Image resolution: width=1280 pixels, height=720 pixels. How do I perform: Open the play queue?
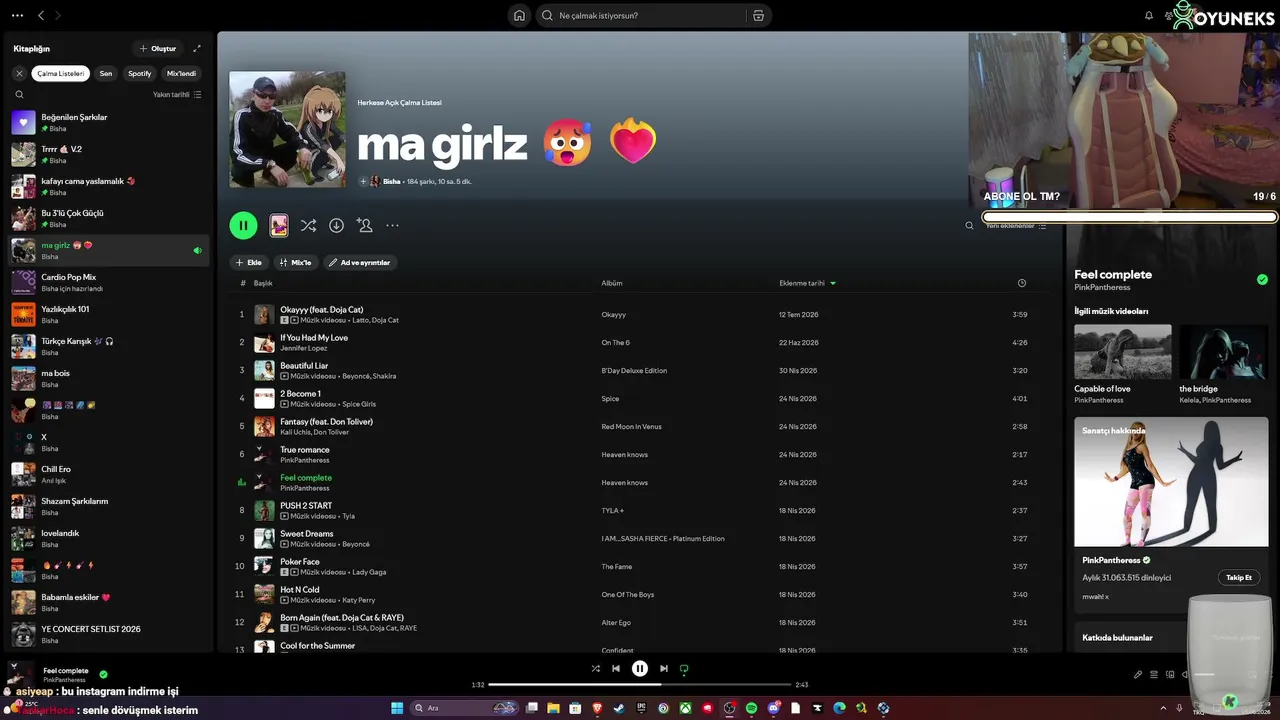click(x=1154, y=674)
